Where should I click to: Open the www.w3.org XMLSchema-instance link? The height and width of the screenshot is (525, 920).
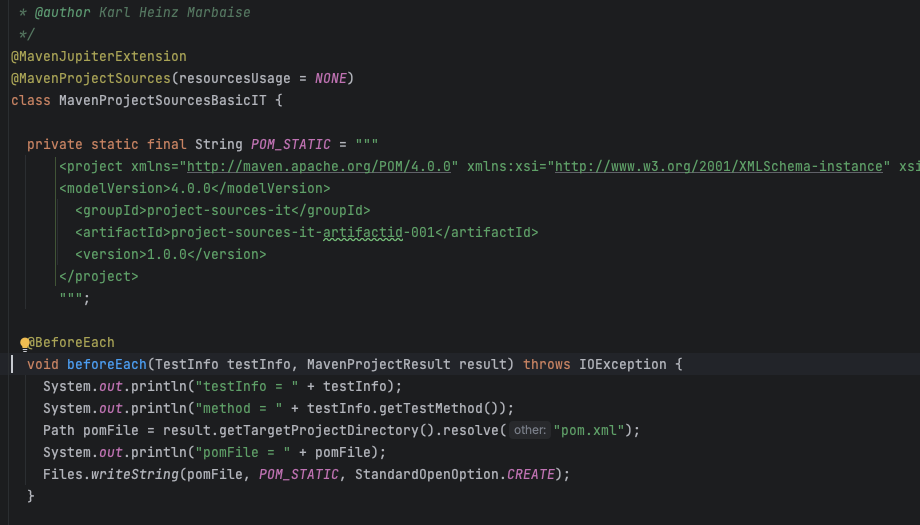point(718,167)
